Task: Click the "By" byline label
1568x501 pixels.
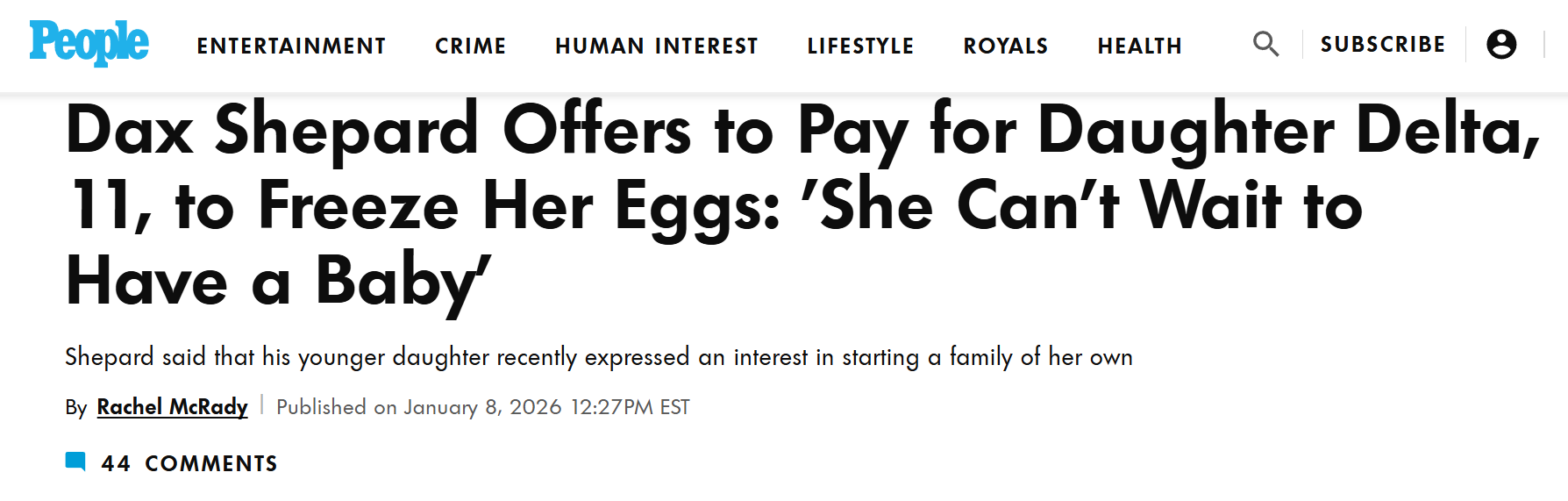Action: point(76,408)
